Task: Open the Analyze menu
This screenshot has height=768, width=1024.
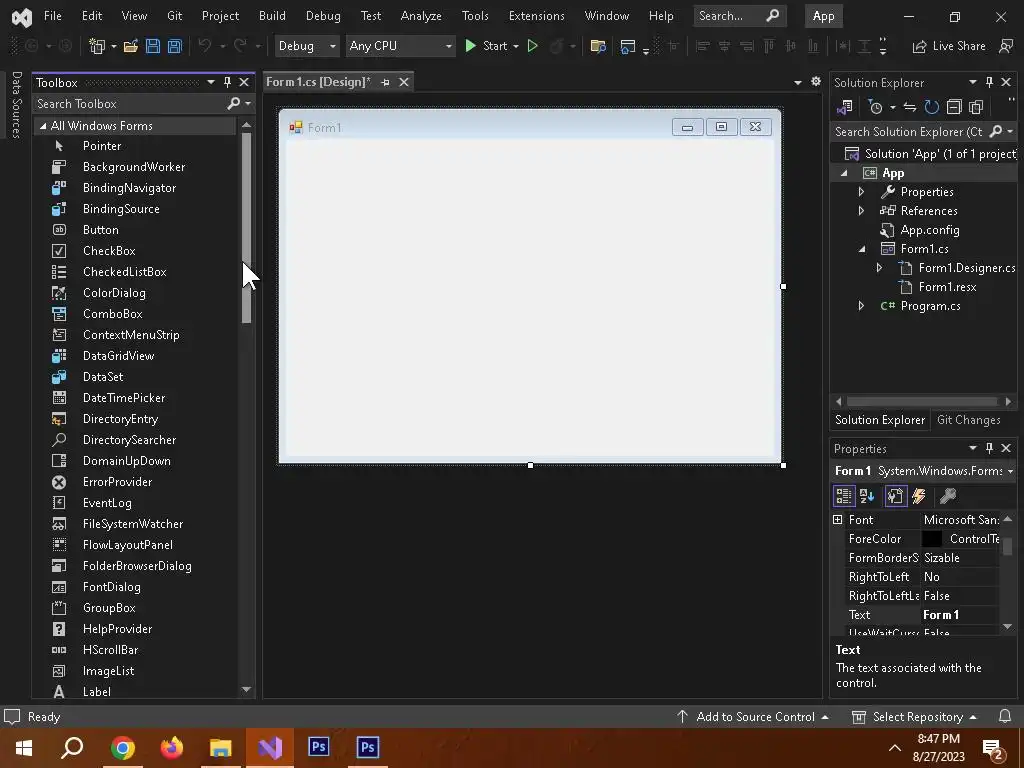Action: (421, 16)
